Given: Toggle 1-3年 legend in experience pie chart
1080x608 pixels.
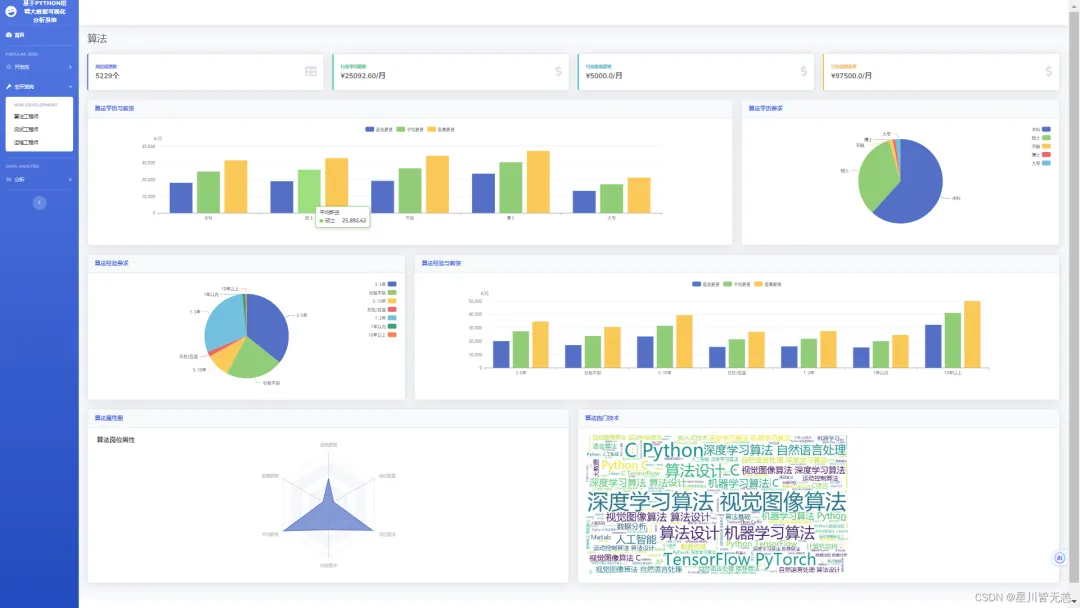Looking at the screenshot, I should coord(385,318).
